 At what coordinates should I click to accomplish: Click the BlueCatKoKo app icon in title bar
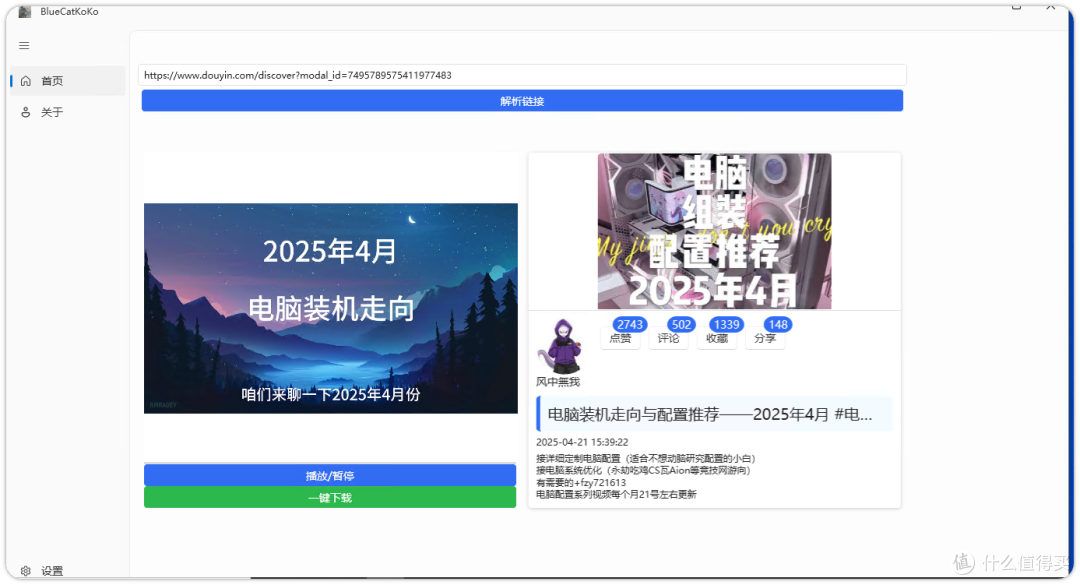tap(25, 11)
